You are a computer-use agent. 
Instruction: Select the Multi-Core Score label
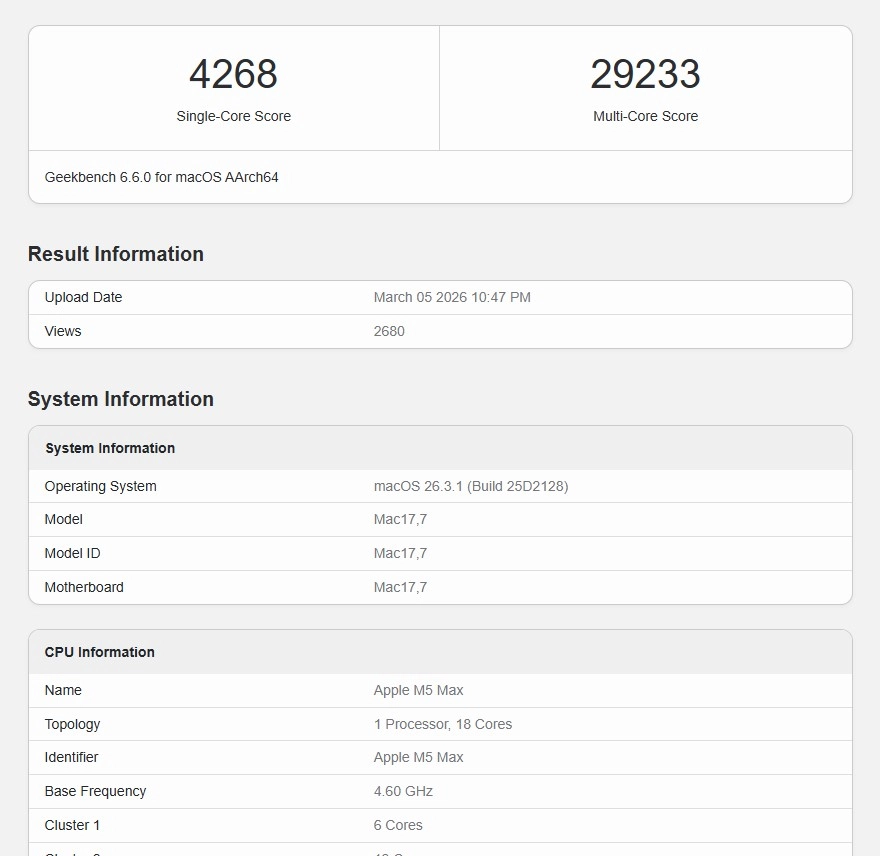[645, 116]
